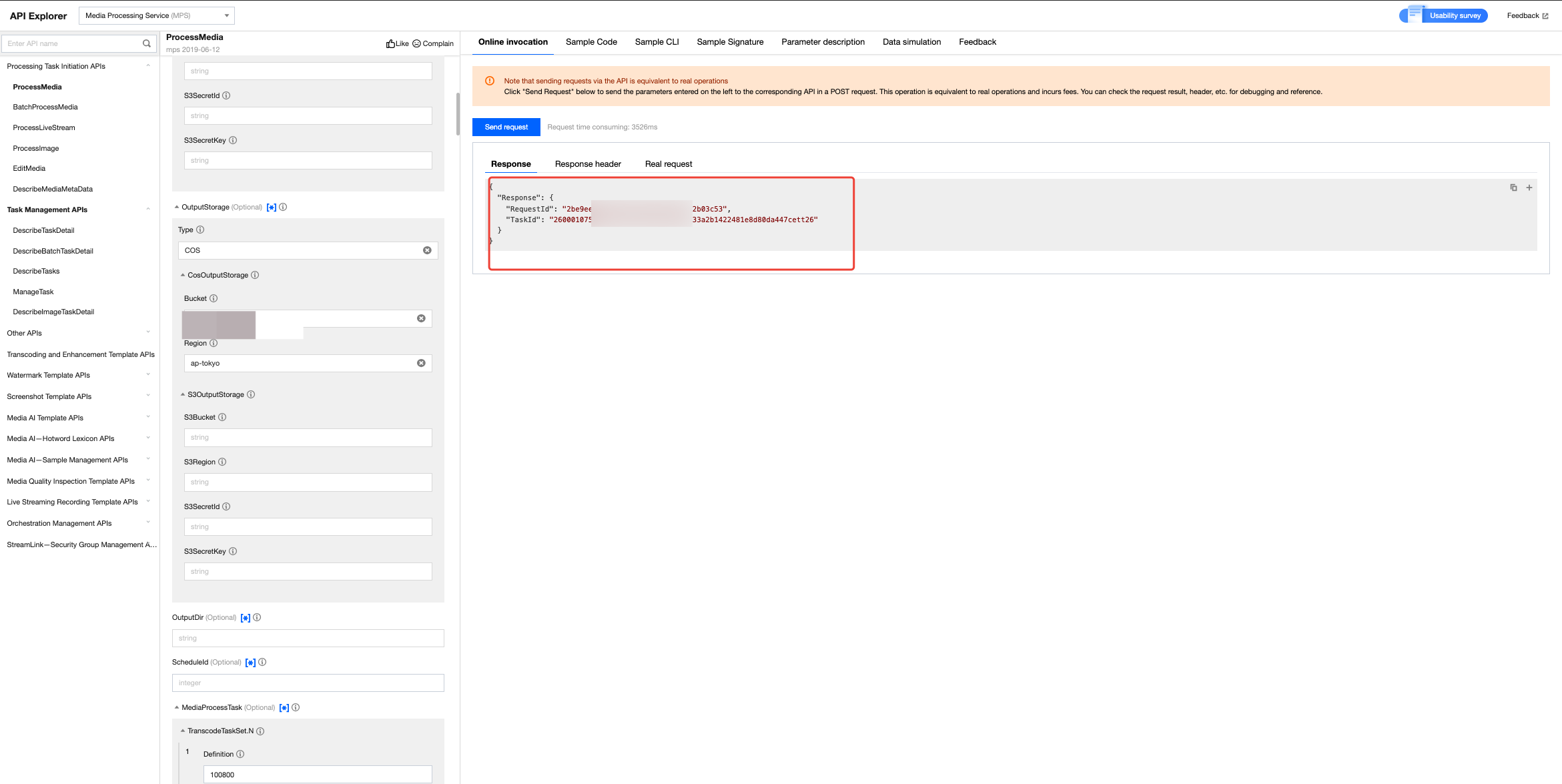The height and width of the screenshot is (784, 1562).
Task: Collapse the MediaProcessTask section
Action: click(177, 708)
